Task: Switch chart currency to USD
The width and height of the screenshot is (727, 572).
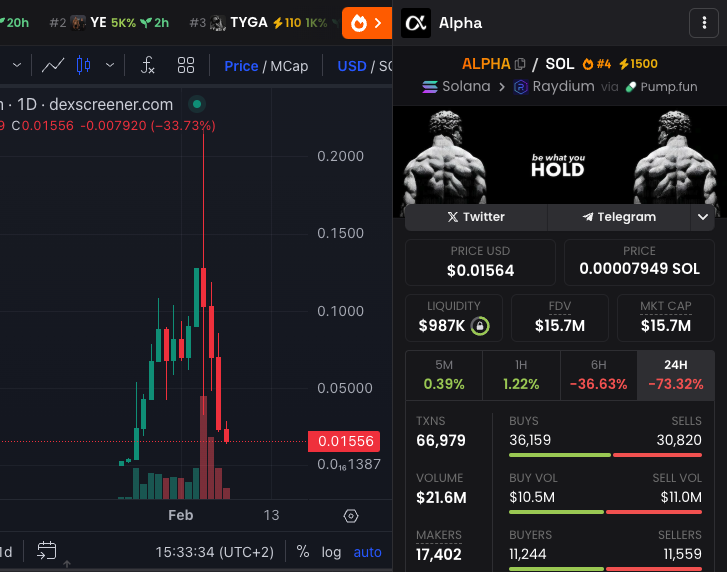Action: coord(352,66)
